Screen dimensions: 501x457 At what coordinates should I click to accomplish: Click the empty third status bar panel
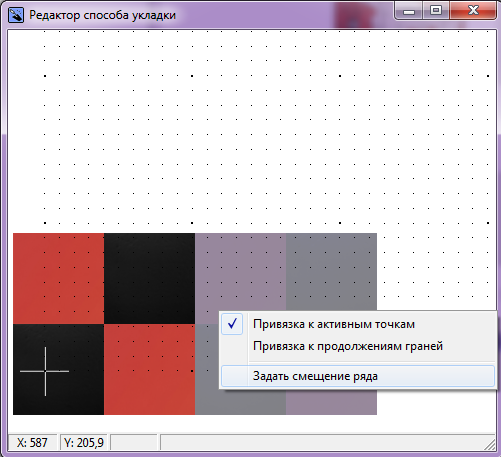[134, 443]
